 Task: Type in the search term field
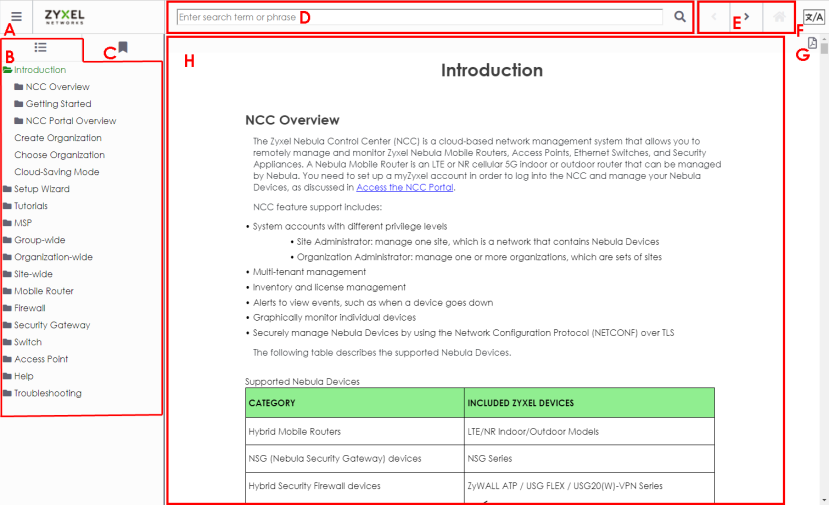(418, 17)
